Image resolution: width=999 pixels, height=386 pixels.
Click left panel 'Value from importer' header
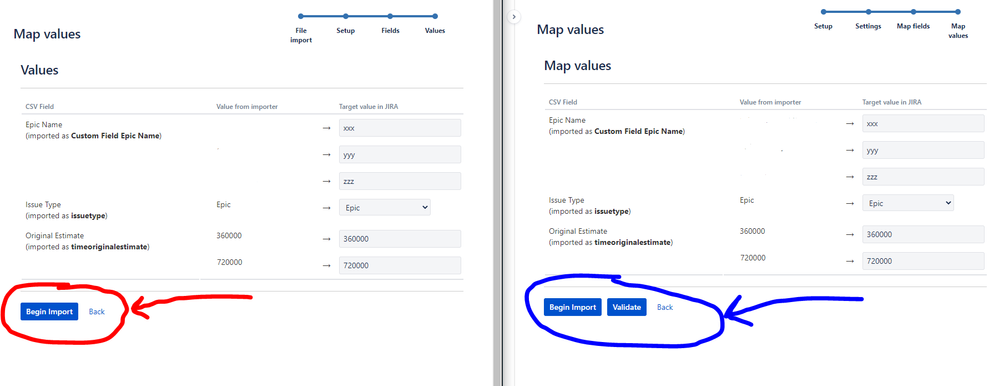[247, 106]
